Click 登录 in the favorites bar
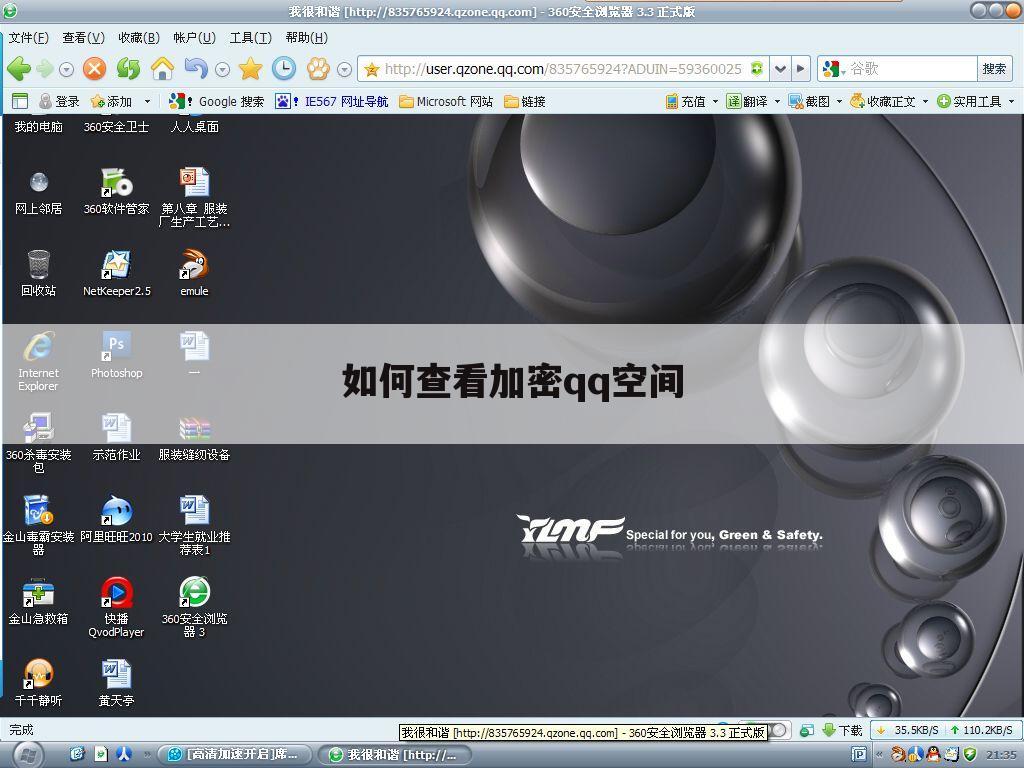1024x768 pixels. pos(59,101)
